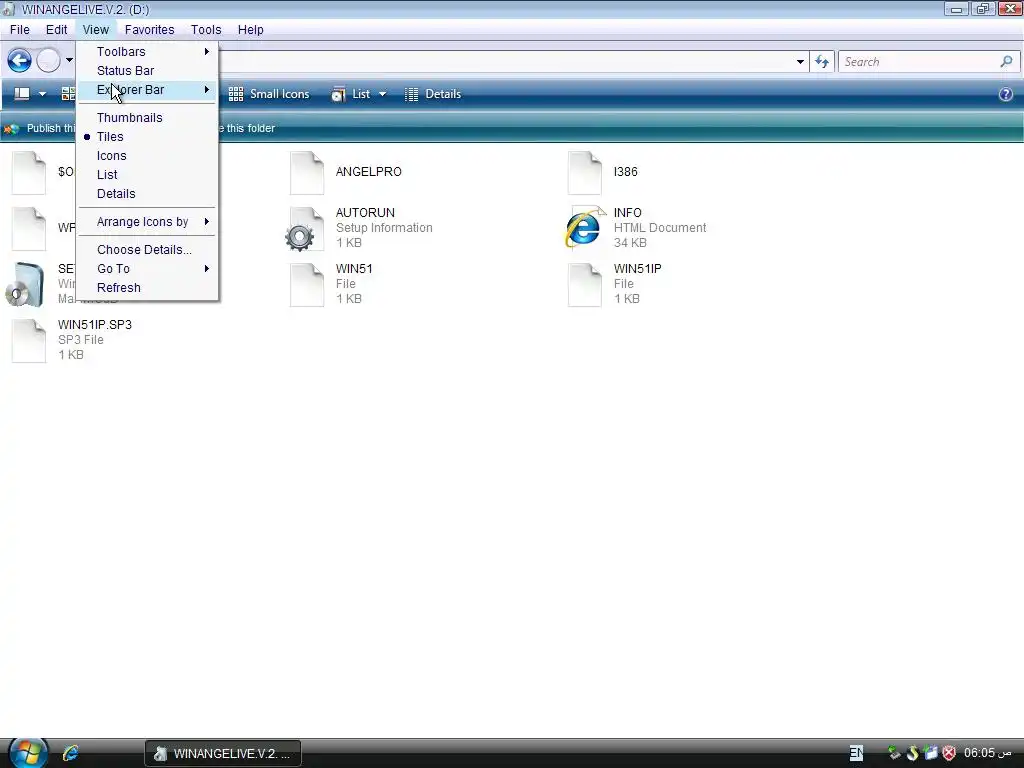Choose Refresh from the View menu

click(x=148, y=287)
